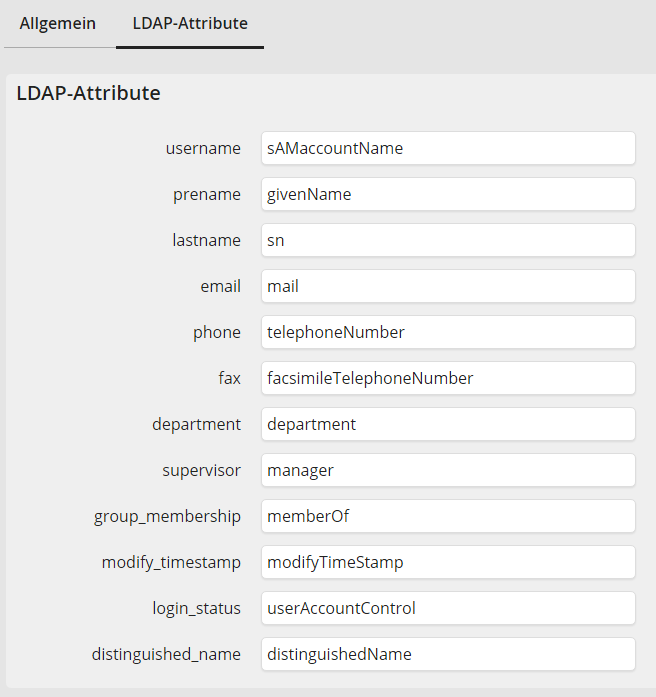Click the telephoneNumber phone input field
The image size is (656, 697).
[448, 332]
